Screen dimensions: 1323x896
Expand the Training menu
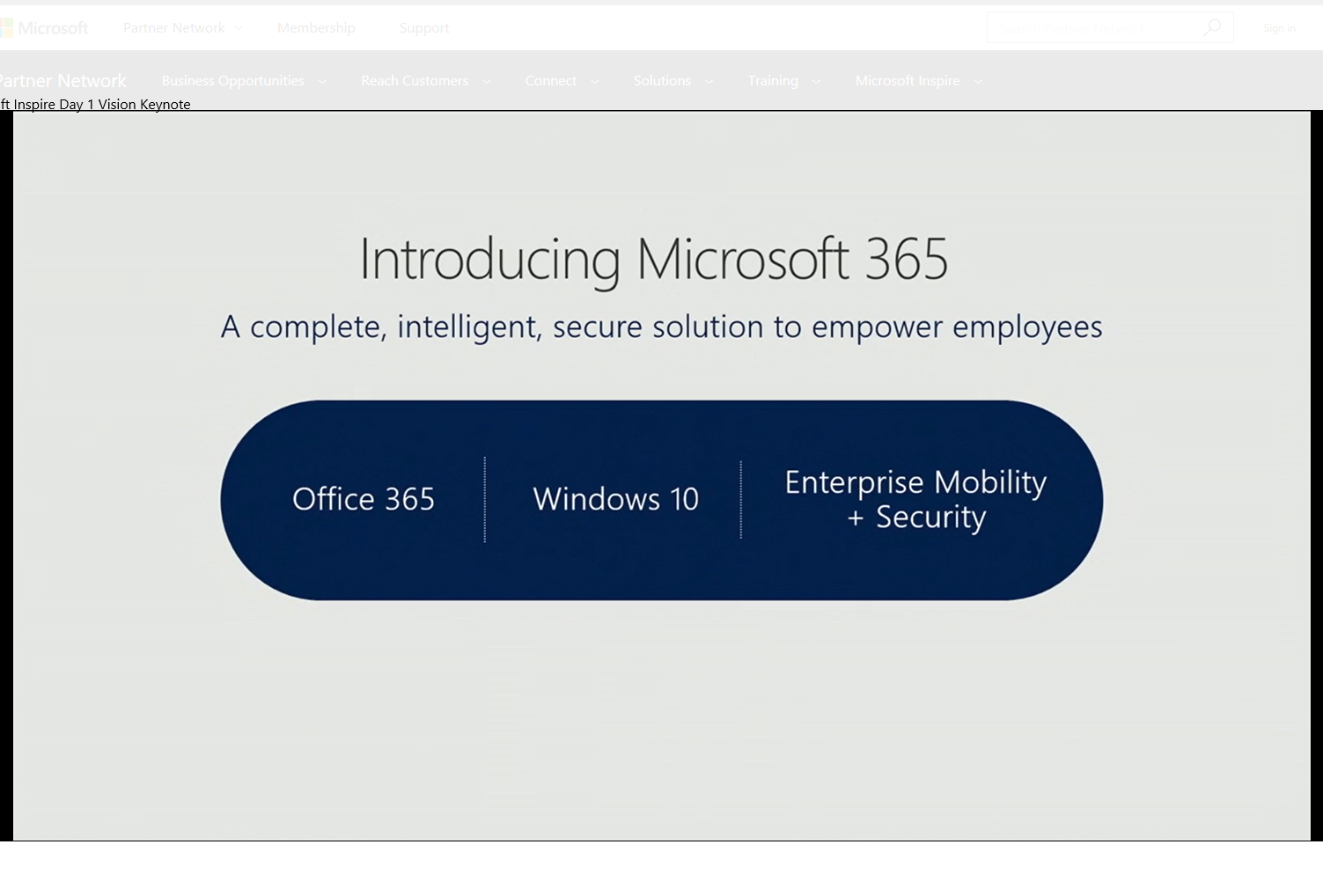[784, 81]
